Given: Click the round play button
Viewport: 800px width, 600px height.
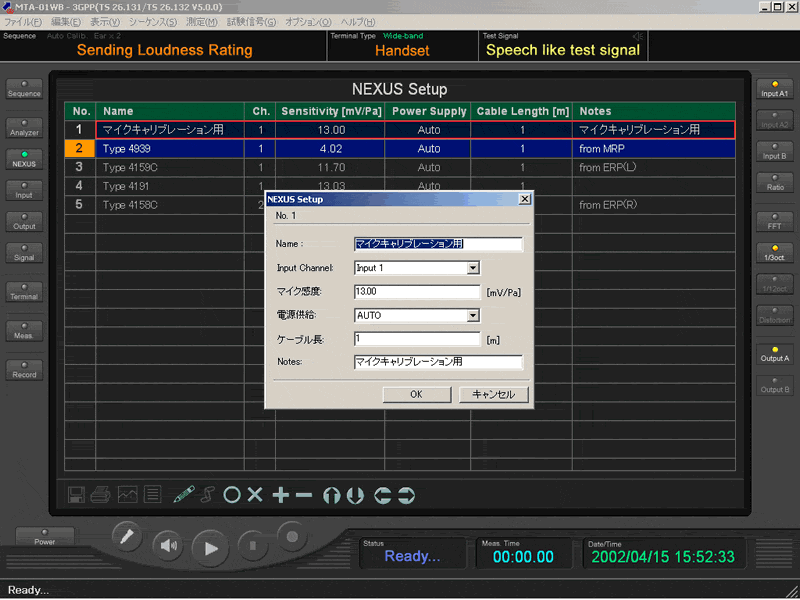Looking at the screenshot, I should click(210, 548).
